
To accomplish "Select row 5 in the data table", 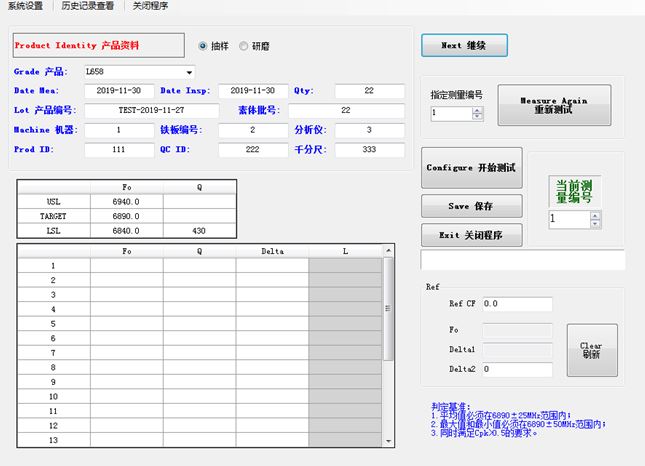I will [53, 324].
